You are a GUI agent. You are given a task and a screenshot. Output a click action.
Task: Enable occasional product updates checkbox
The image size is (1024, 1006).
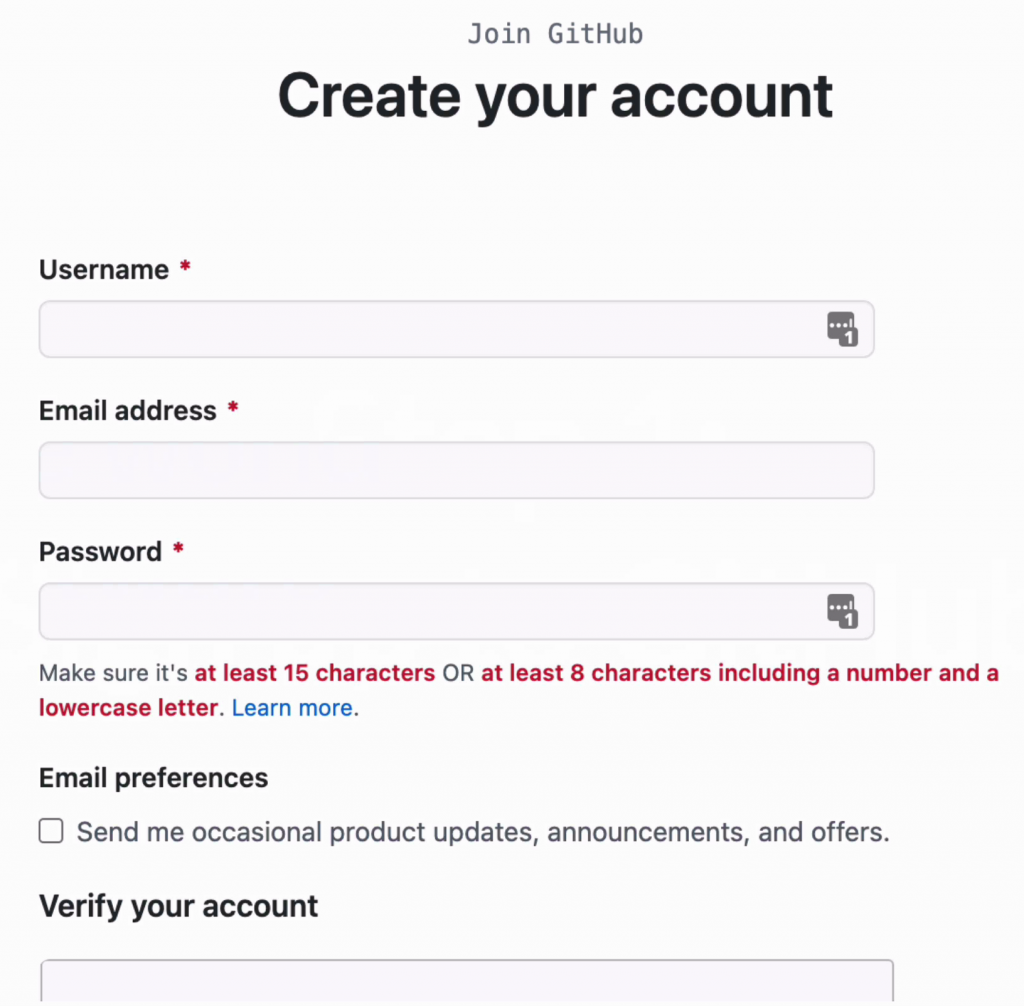coord(51,831)
